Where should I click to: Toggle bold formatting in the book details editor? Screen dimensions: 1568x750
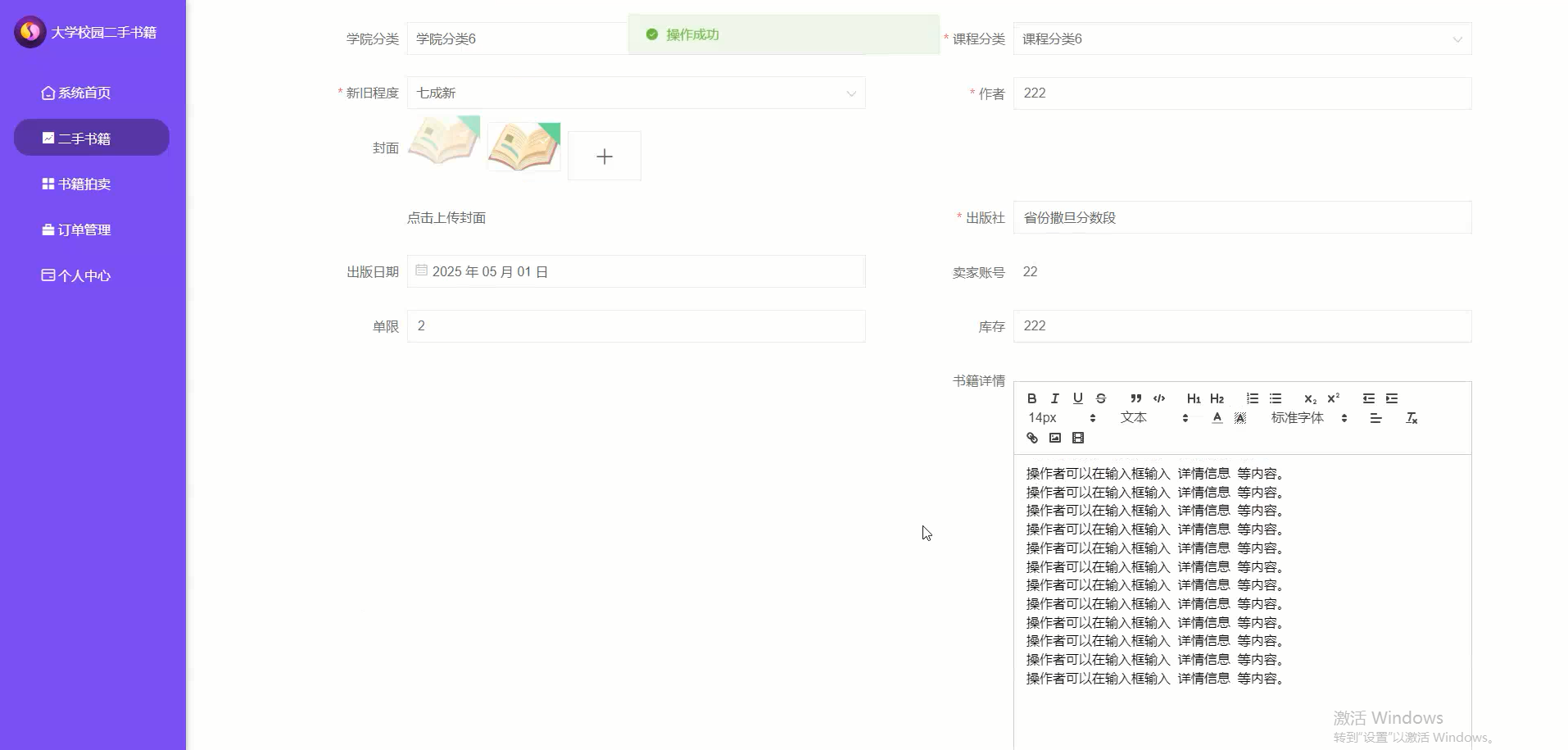coord(1031,398)
